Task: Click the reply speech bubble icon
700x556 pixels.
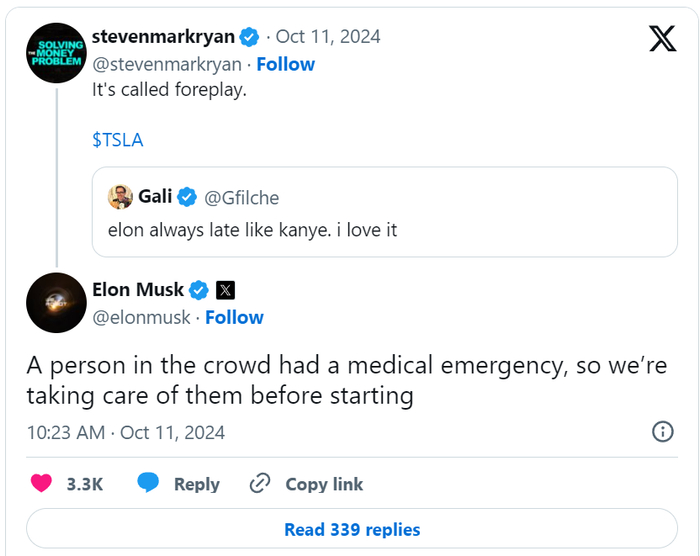Action: (149, 484)
